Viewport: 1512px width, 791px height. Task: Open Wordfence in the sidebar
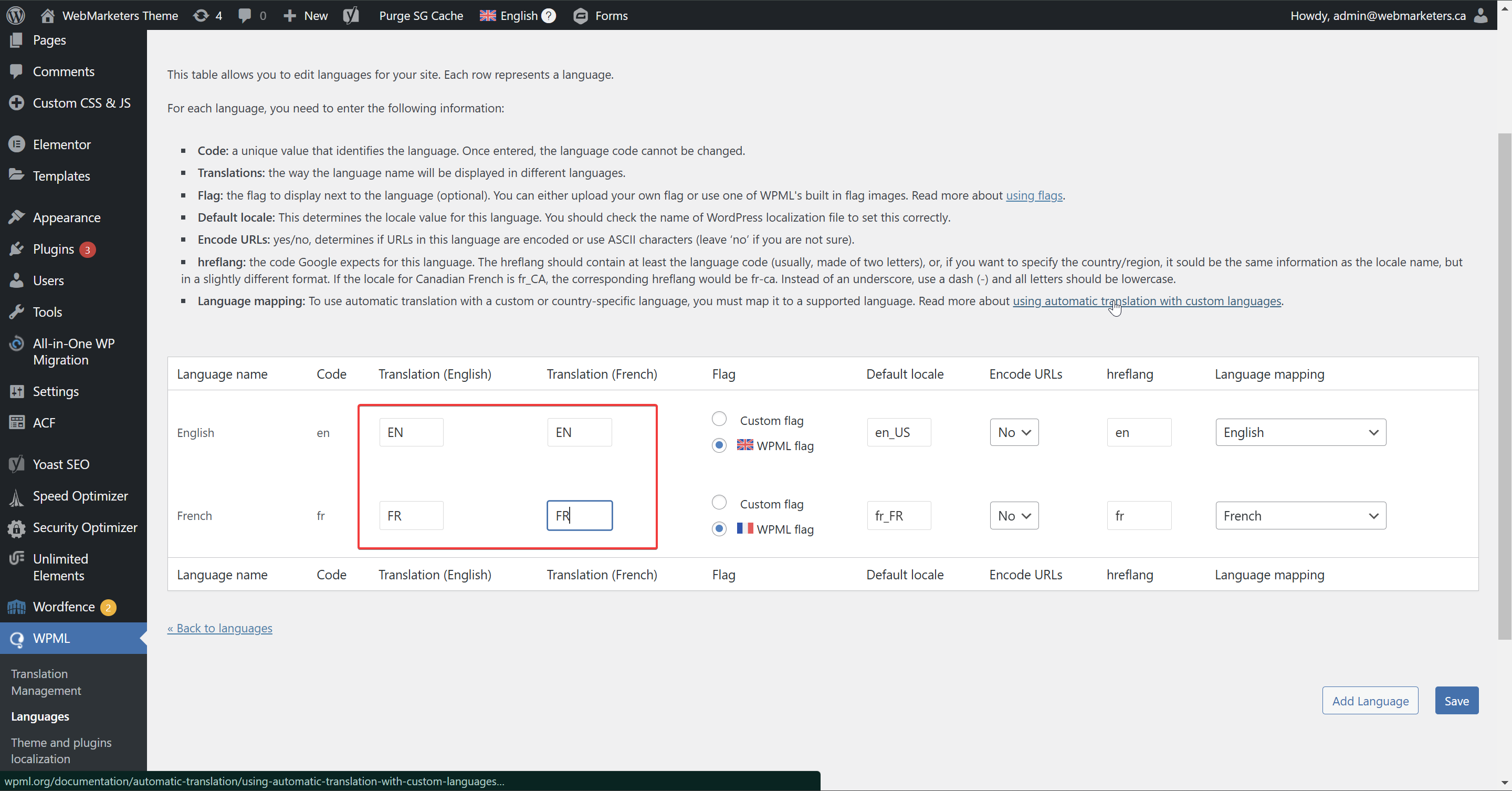(64, 607)
